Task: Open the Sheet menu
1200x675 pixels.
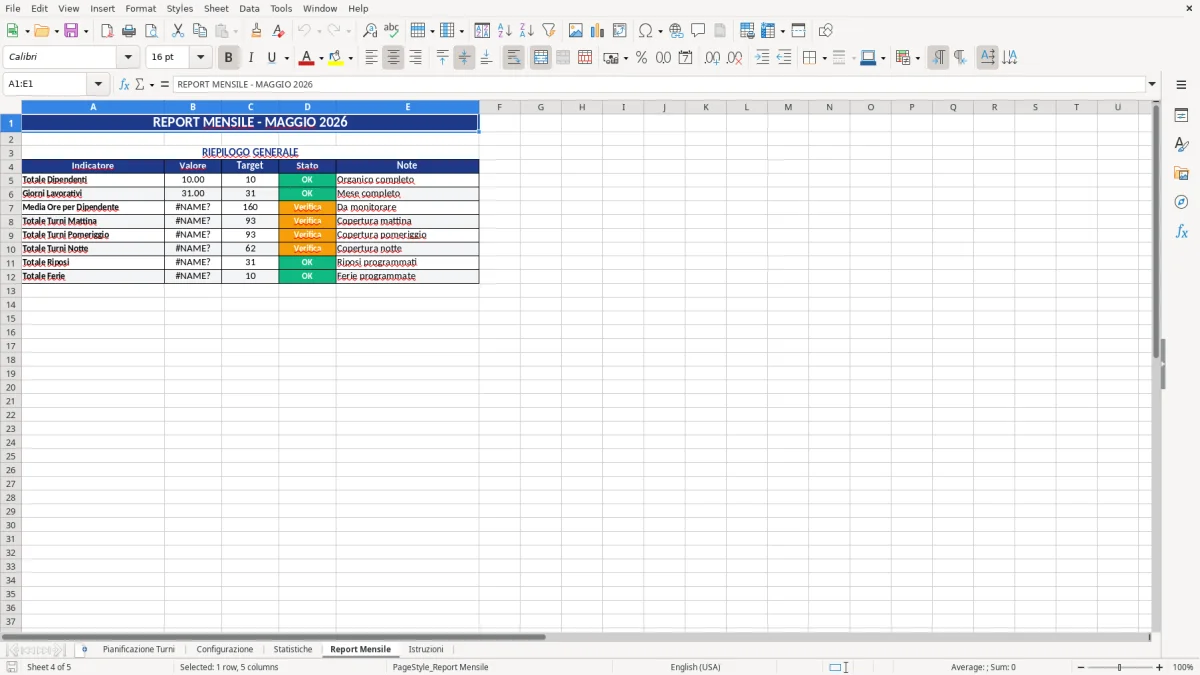Action: [x=216, y=8]
